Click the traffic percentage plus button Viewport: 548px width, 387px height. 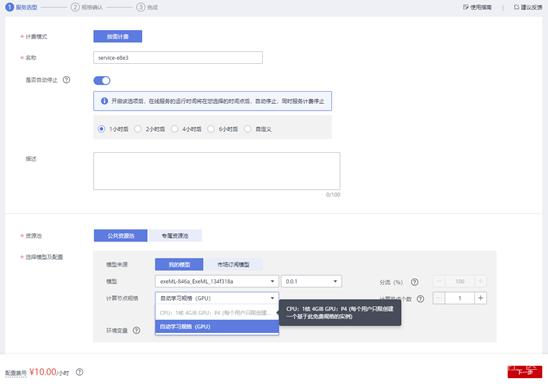[481, 281]
